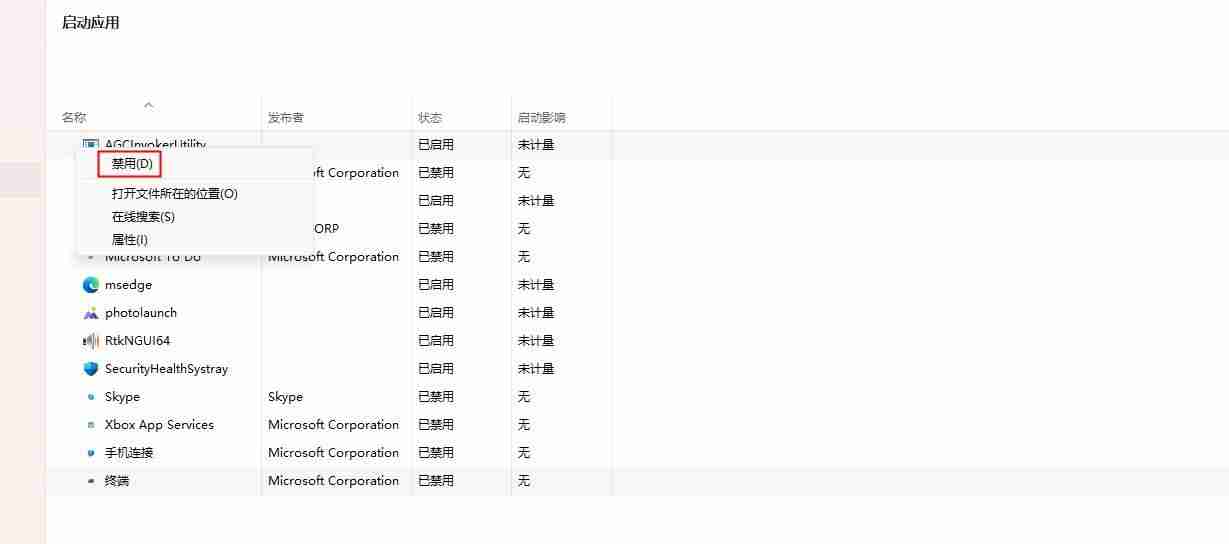Click the photolaunch app icon
The image size is (1229, 544).
click(x=91, y=313)
